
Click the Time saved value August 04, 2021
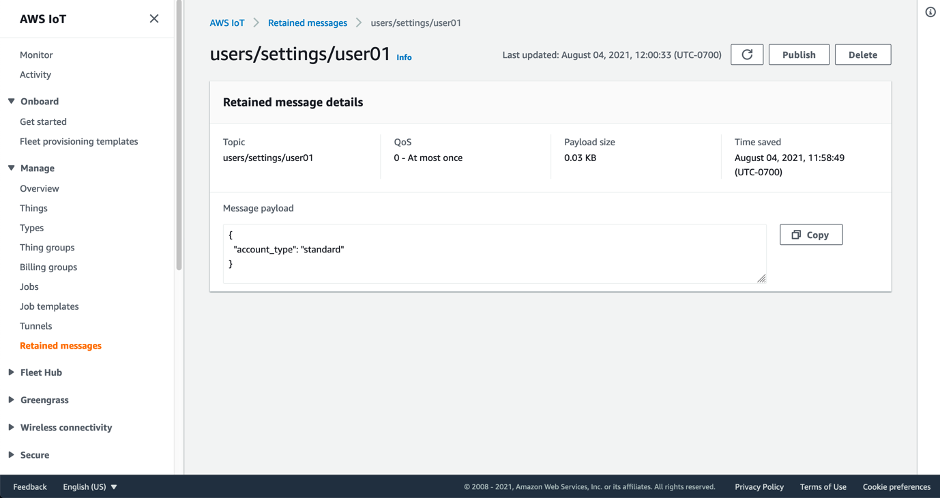click(790, 165)
